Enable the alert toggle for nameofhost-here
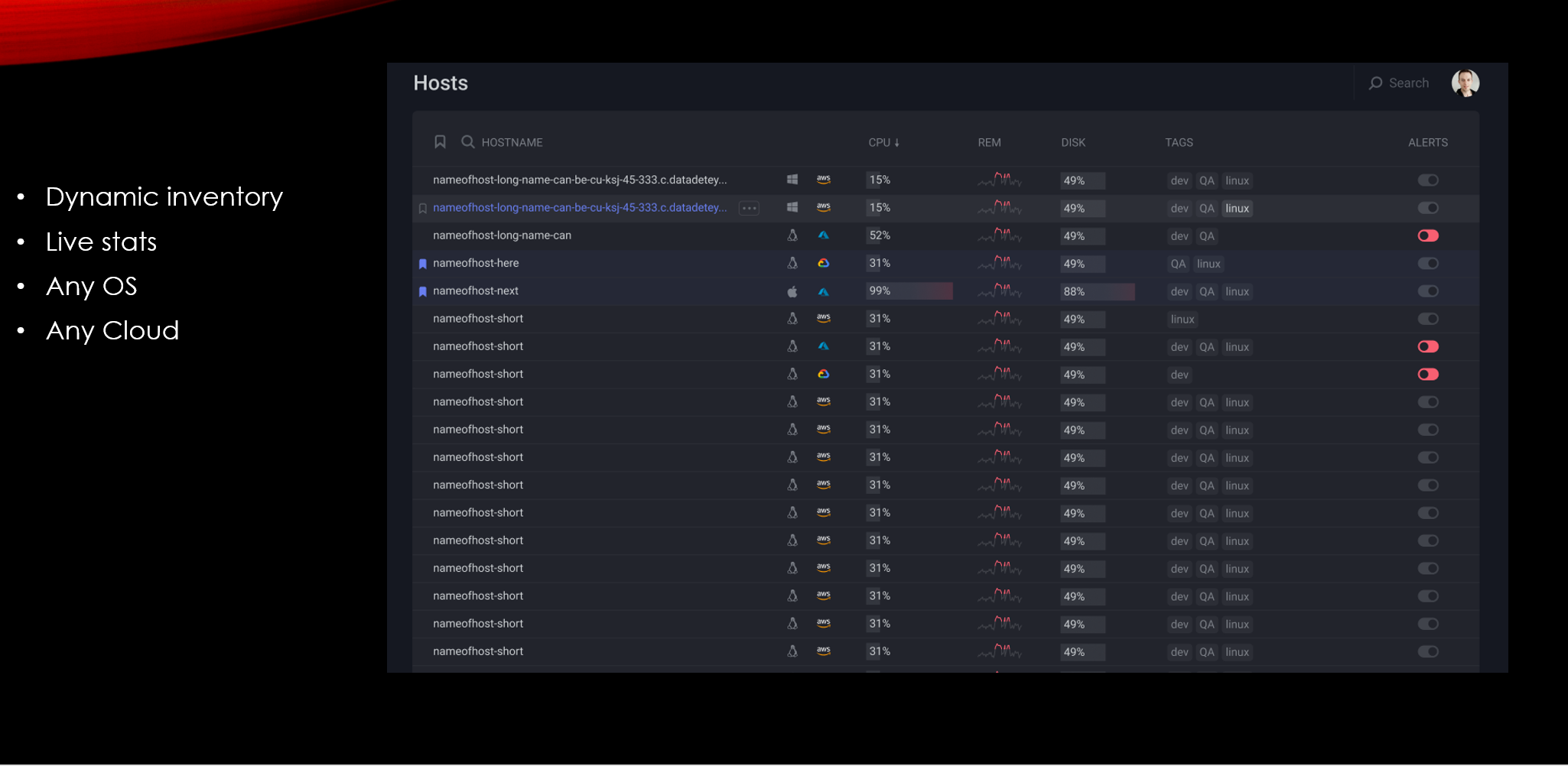This screenshot has width=1568, height=766. point(1427,264)
